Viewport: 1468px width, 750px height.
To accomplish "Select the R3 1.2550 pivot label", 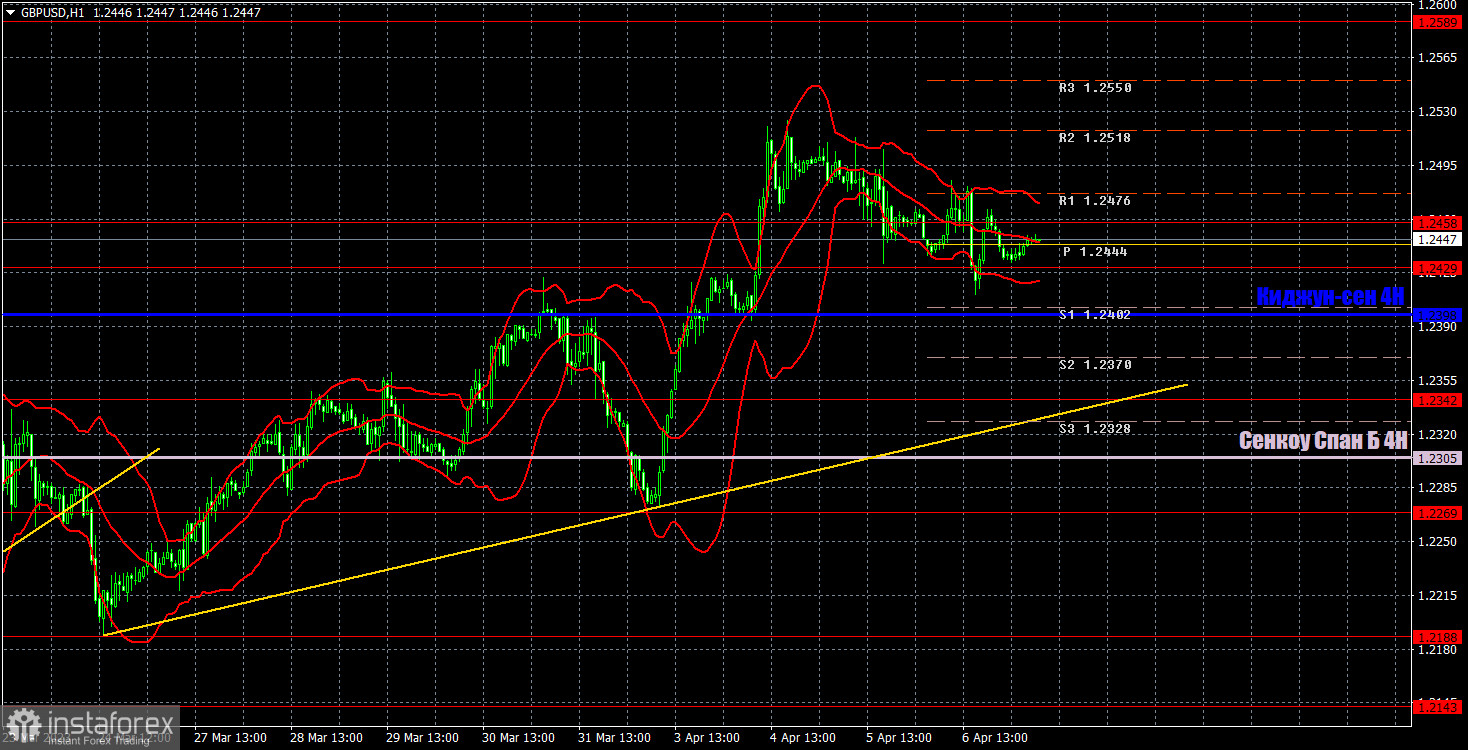I will (1094, 88).
